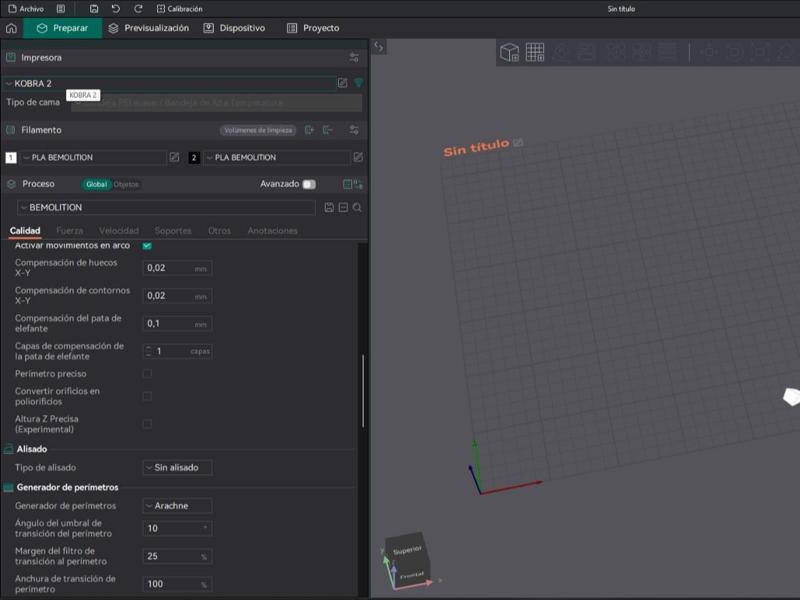The height and width of the screenshot is (600, 800).
Task: Enable Convertir orificios en poliorificios checkbox
Action: (x=147, y=396)
